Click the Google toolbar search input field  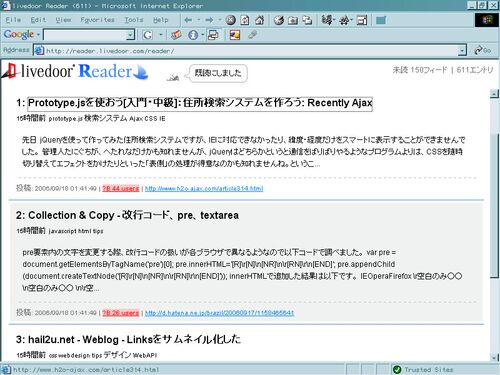click(85, 35)
